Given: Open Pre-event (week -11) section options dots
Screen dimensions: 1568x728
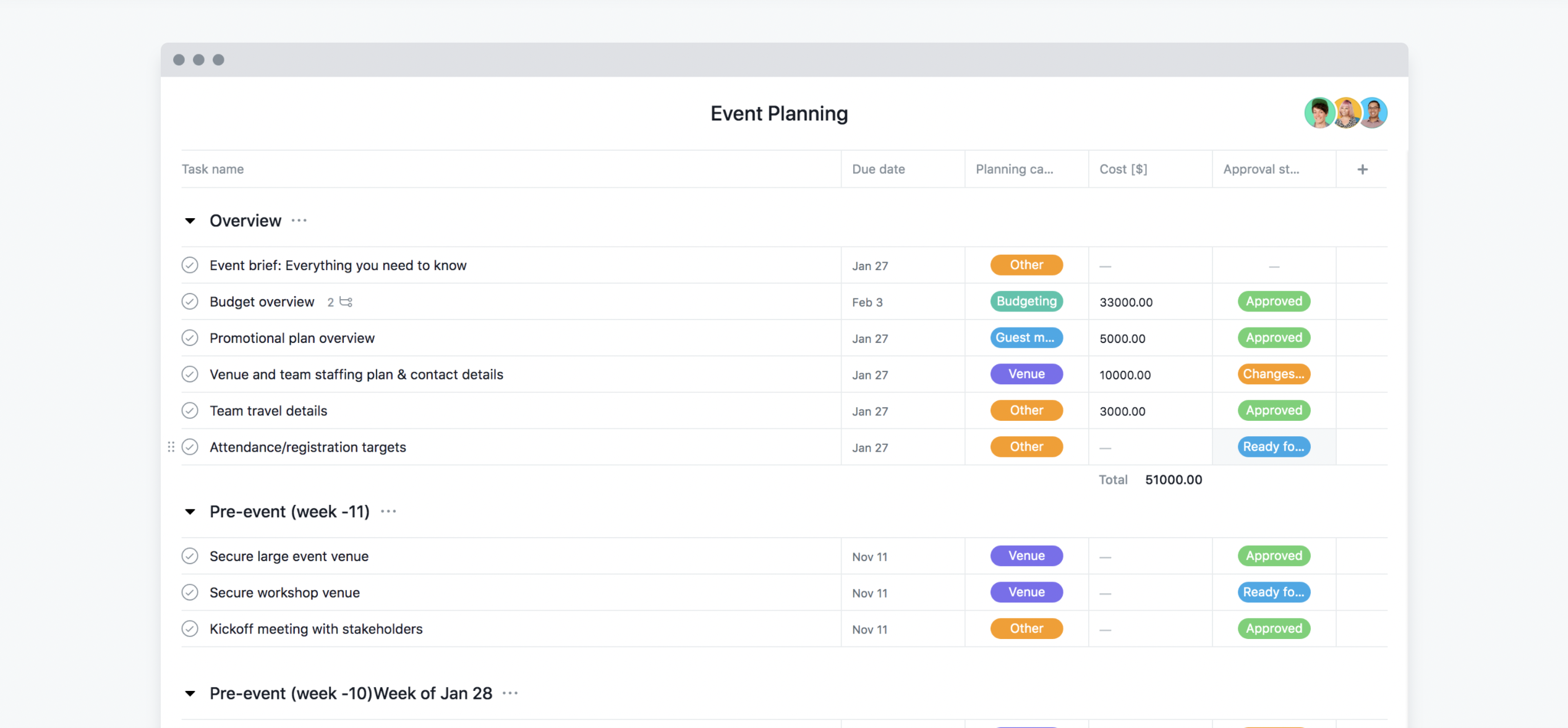Looking at the screenshot, I should point(388,512).
